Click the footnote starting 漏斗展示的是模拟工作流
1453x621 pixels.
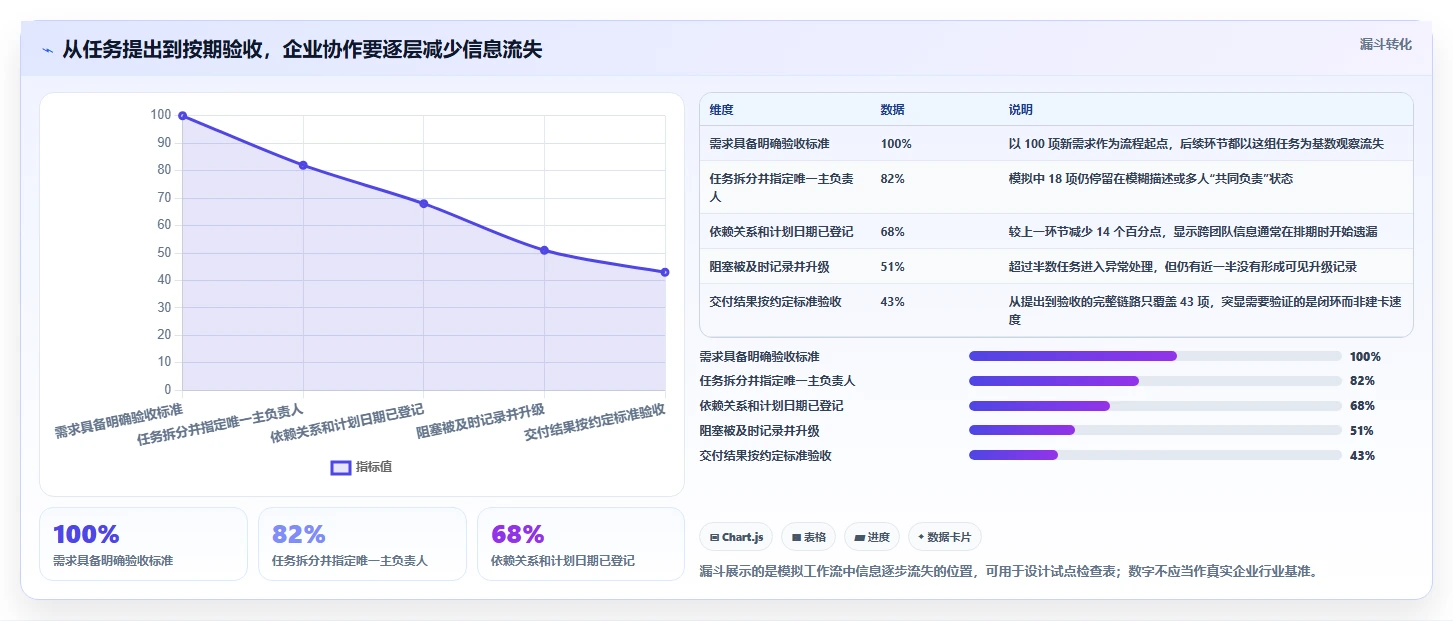1008,572
